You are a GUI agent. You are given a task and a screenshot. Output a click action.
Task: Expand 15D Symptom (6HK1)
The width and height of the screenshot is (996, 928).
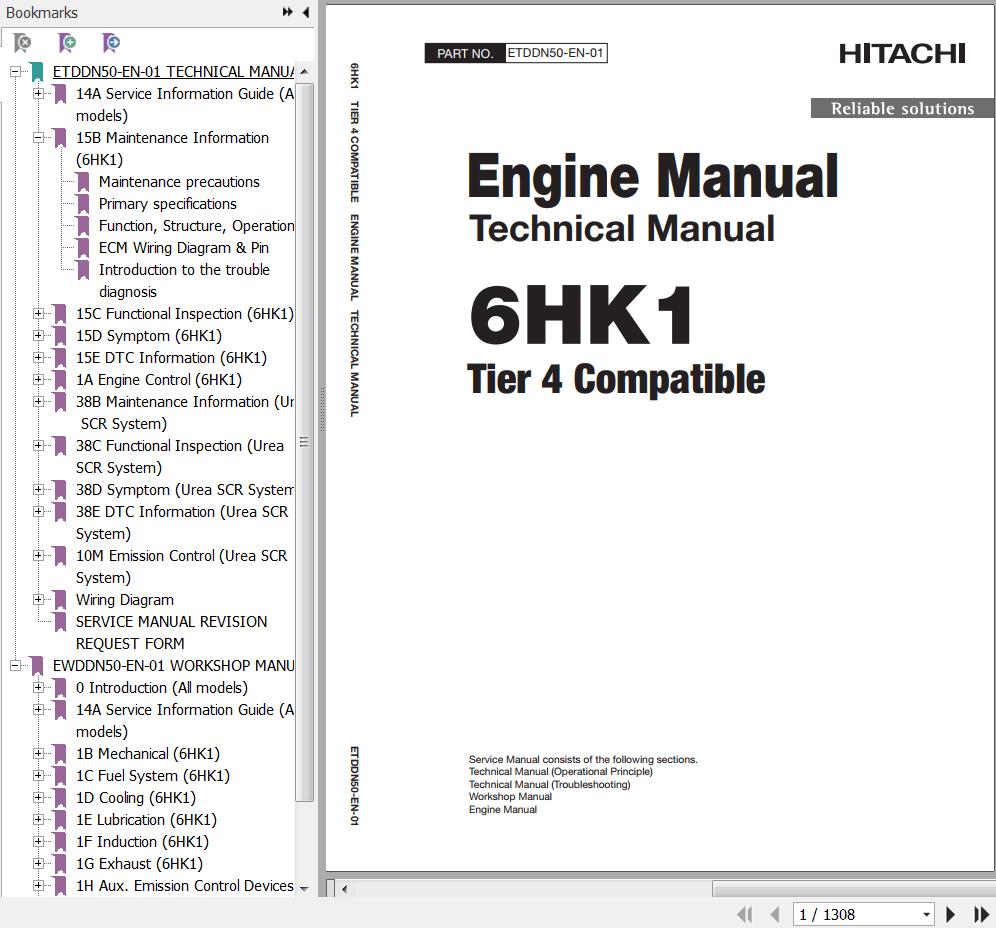[x=38, y=335]
